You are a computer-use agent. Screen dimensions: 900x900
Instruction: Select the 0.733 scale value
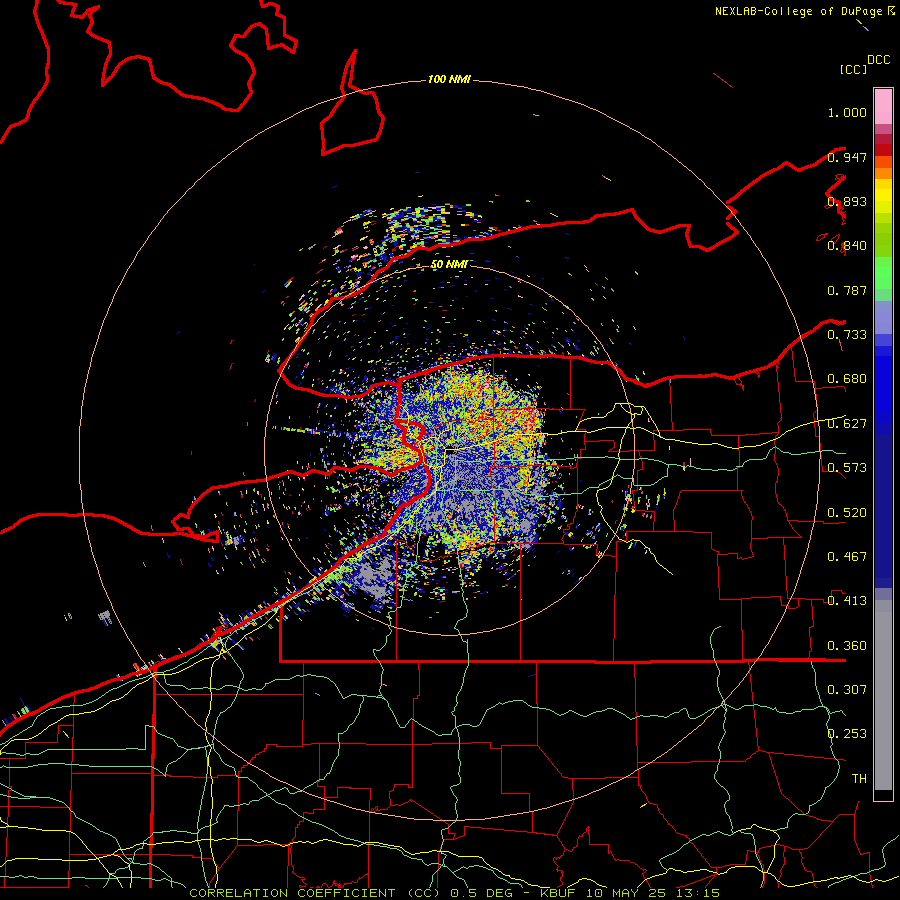pyautogui.click(x=847, y=335)
